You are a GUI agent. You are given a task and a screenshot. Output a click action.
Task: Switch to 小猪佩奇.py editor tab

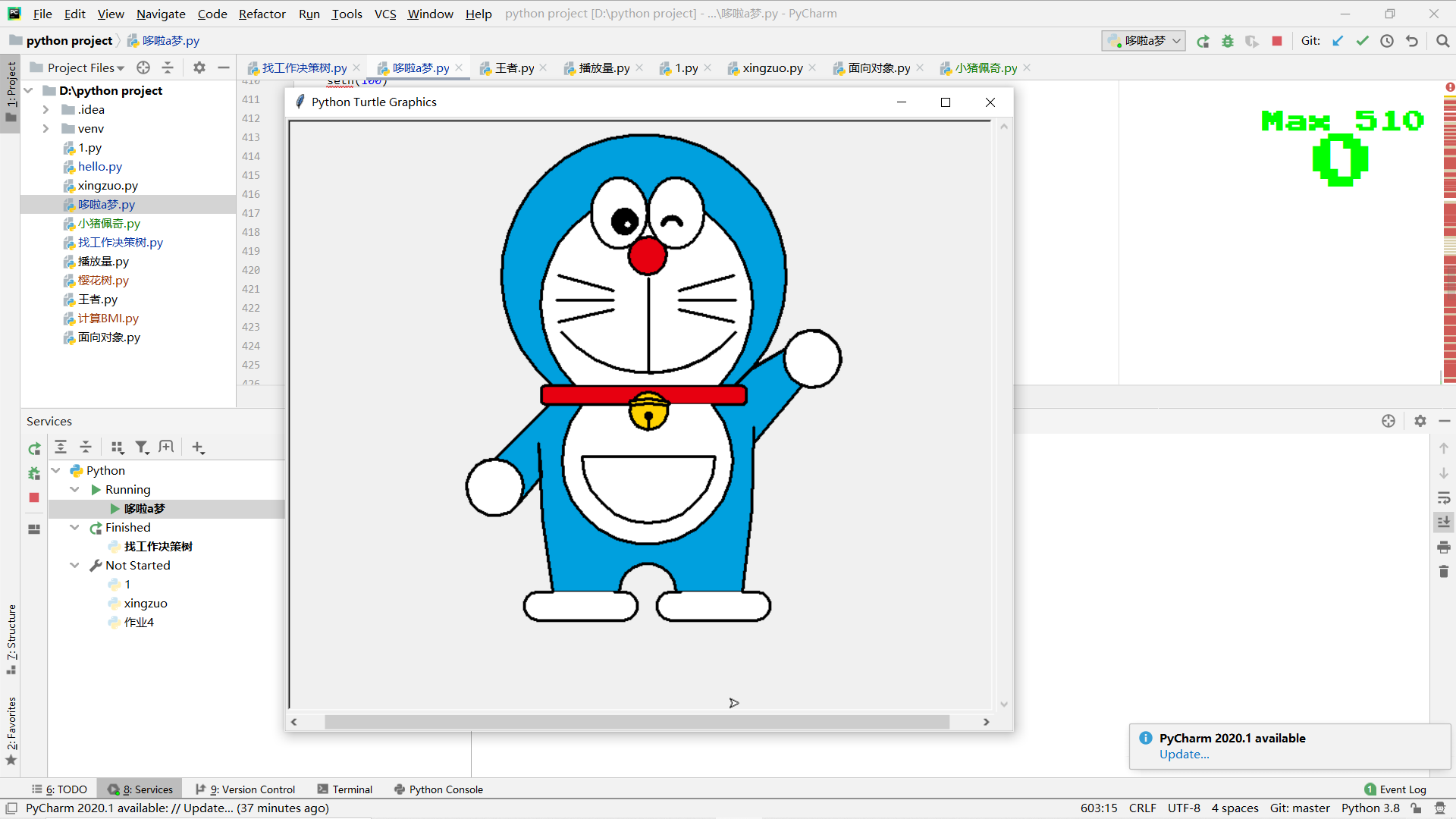tap(986, 68)
